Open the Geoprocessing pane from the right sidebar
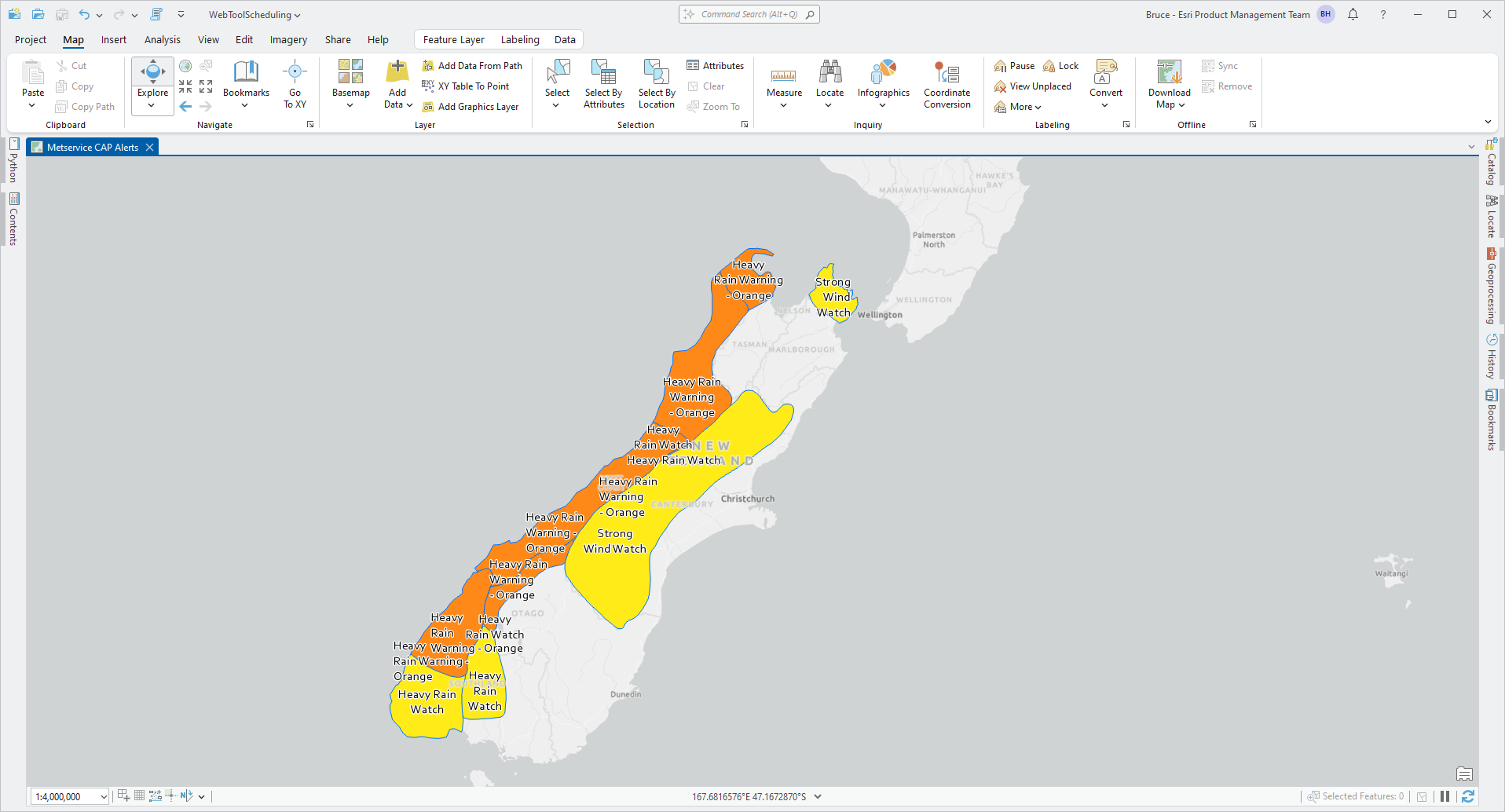Screen dimensions: 1505x812 pyautogui.click(x=1491, y=291)
